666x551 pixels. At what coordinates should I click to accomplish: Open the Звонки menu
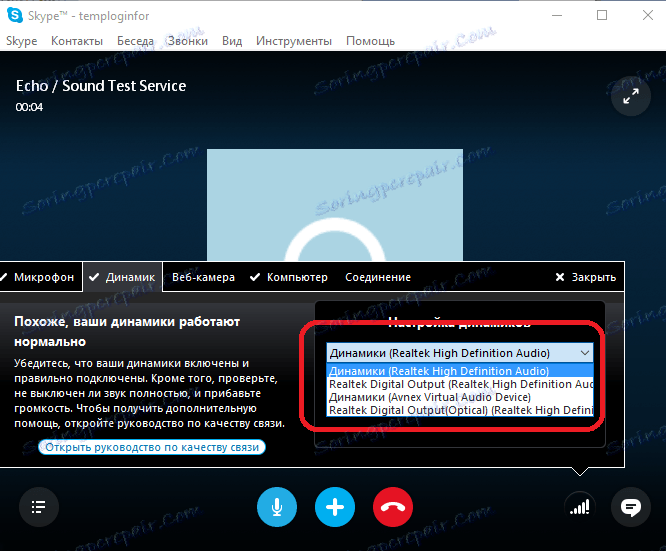click(x=187, y=41)
